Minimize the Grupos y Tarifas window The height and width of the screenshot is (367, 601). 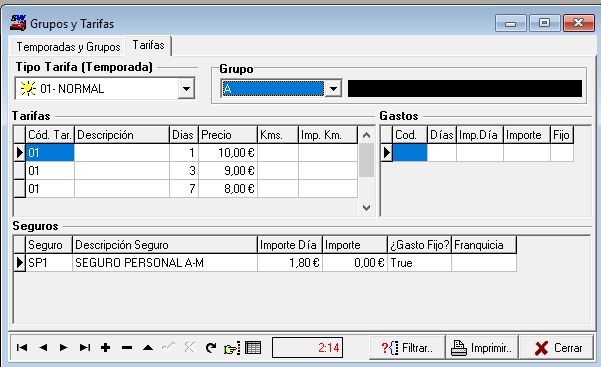point(511,23)
